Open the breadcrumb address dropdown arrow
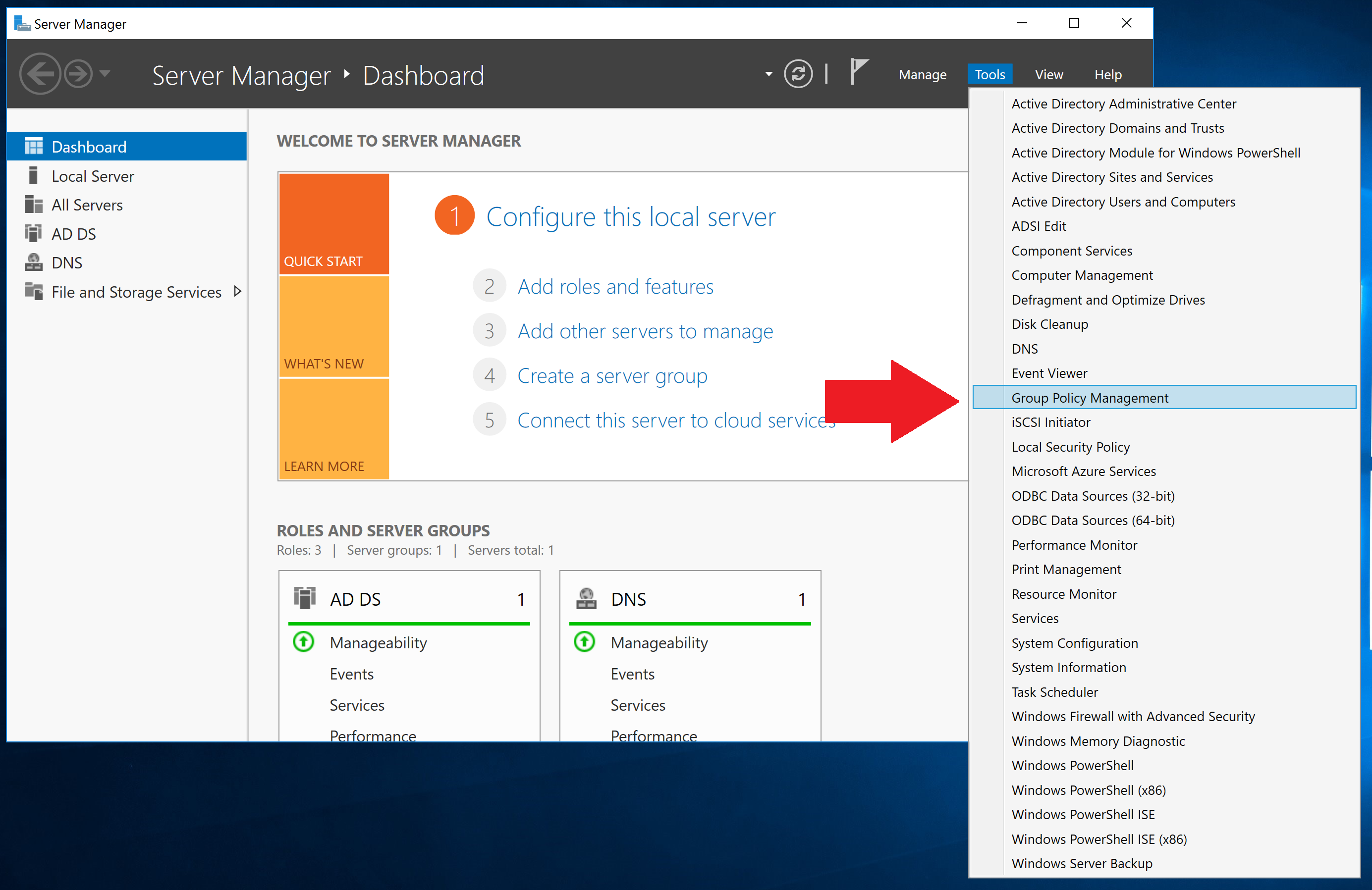 pos(768,74)
